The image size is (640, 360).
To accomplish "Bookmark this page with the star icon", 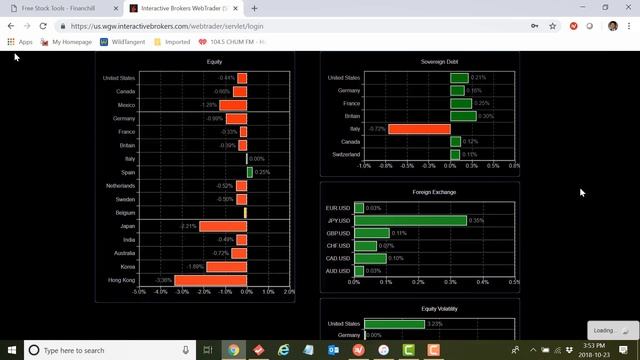I will [553, 26].
